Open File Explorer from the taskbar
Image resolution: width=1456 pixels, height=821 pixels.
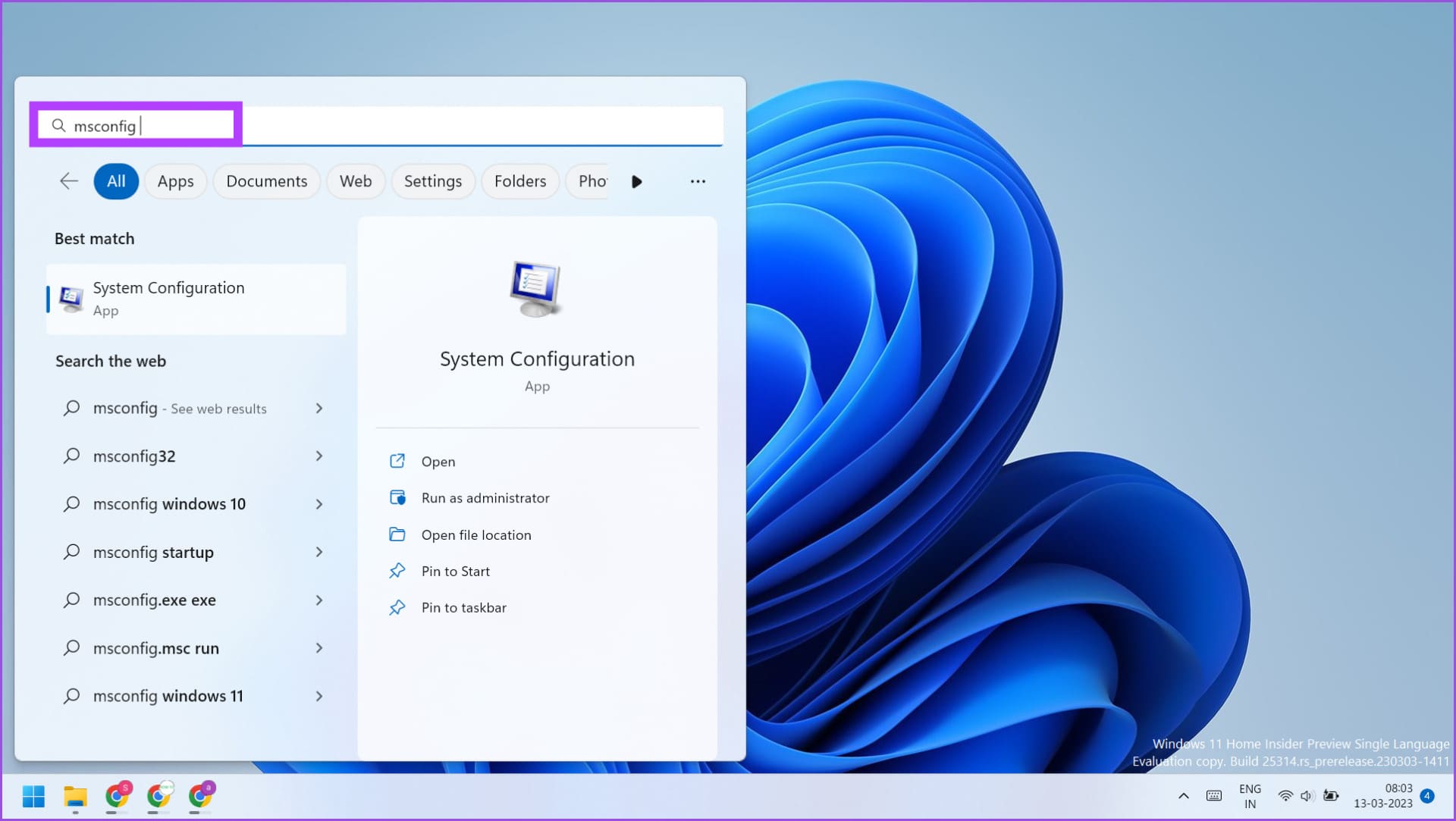coord(74,797)
